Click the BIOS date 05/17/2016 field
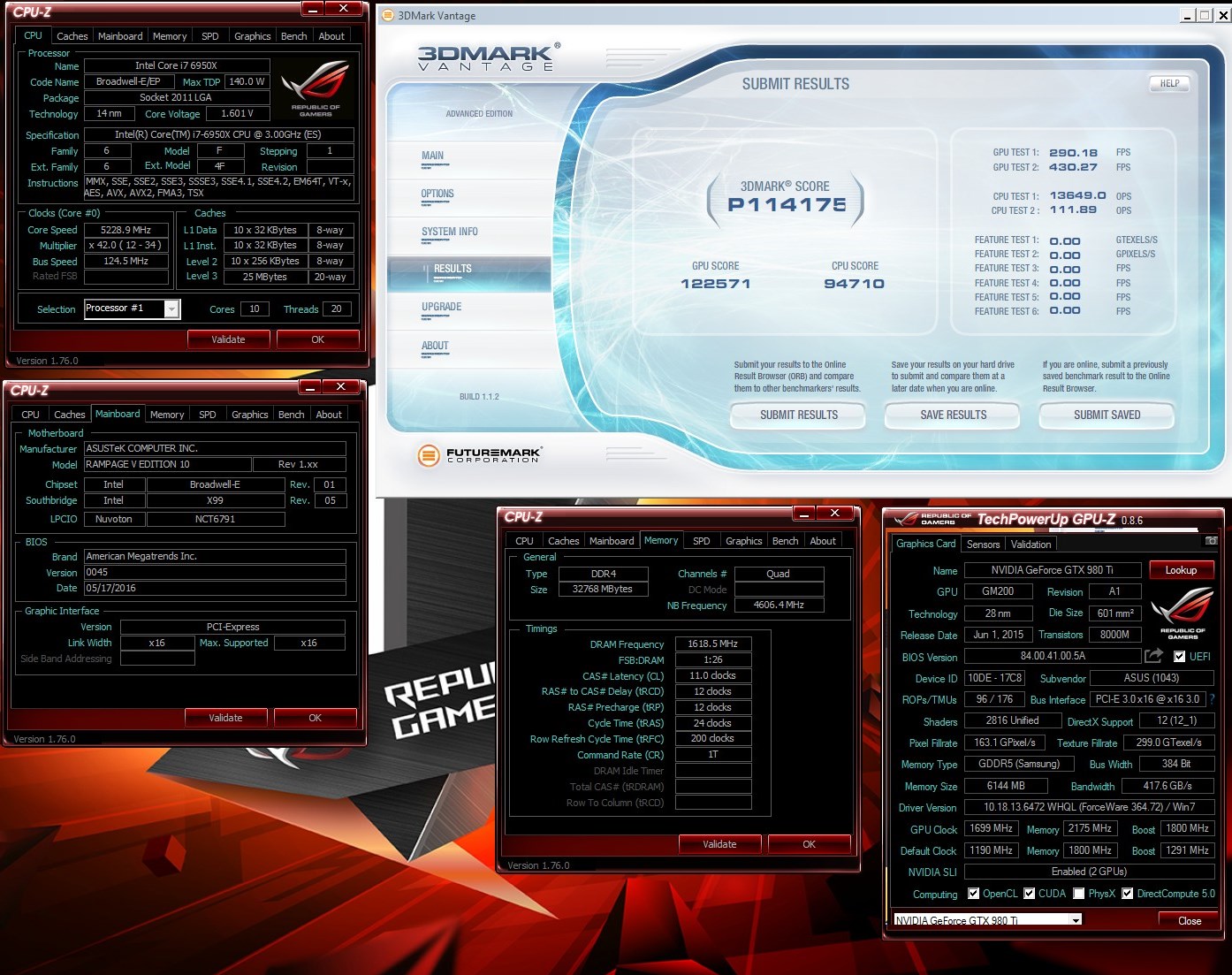Viewport: 1232px width, 975px height. click(x=215, y=588)
